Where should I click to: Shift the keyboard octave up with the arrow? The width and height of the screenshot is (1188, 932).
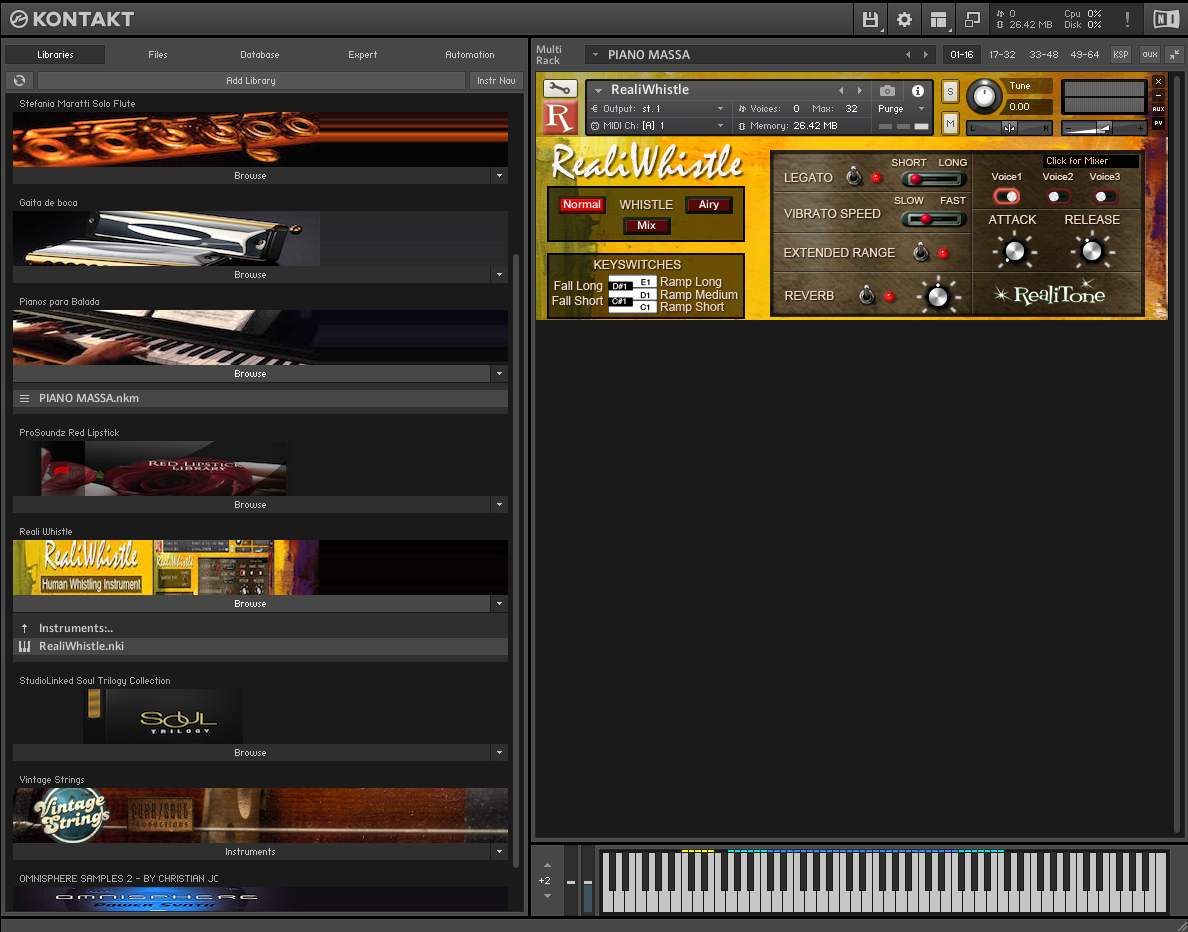pyautogui.click(x=547, y=865)
